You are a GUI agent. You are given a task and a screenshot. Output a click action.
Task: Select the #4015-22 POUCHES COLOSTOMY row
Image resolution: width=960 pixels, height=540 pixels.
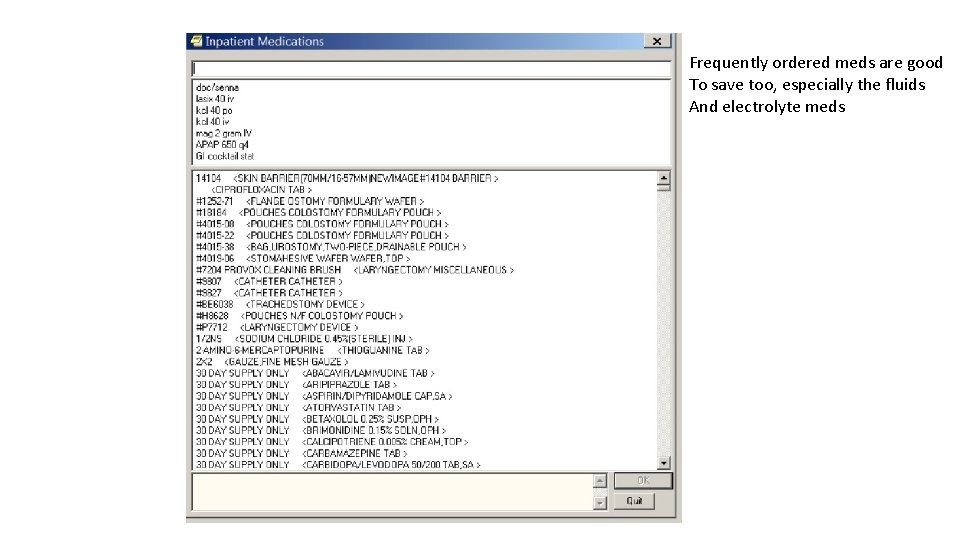pyautogui.click(x=322, y=235)
